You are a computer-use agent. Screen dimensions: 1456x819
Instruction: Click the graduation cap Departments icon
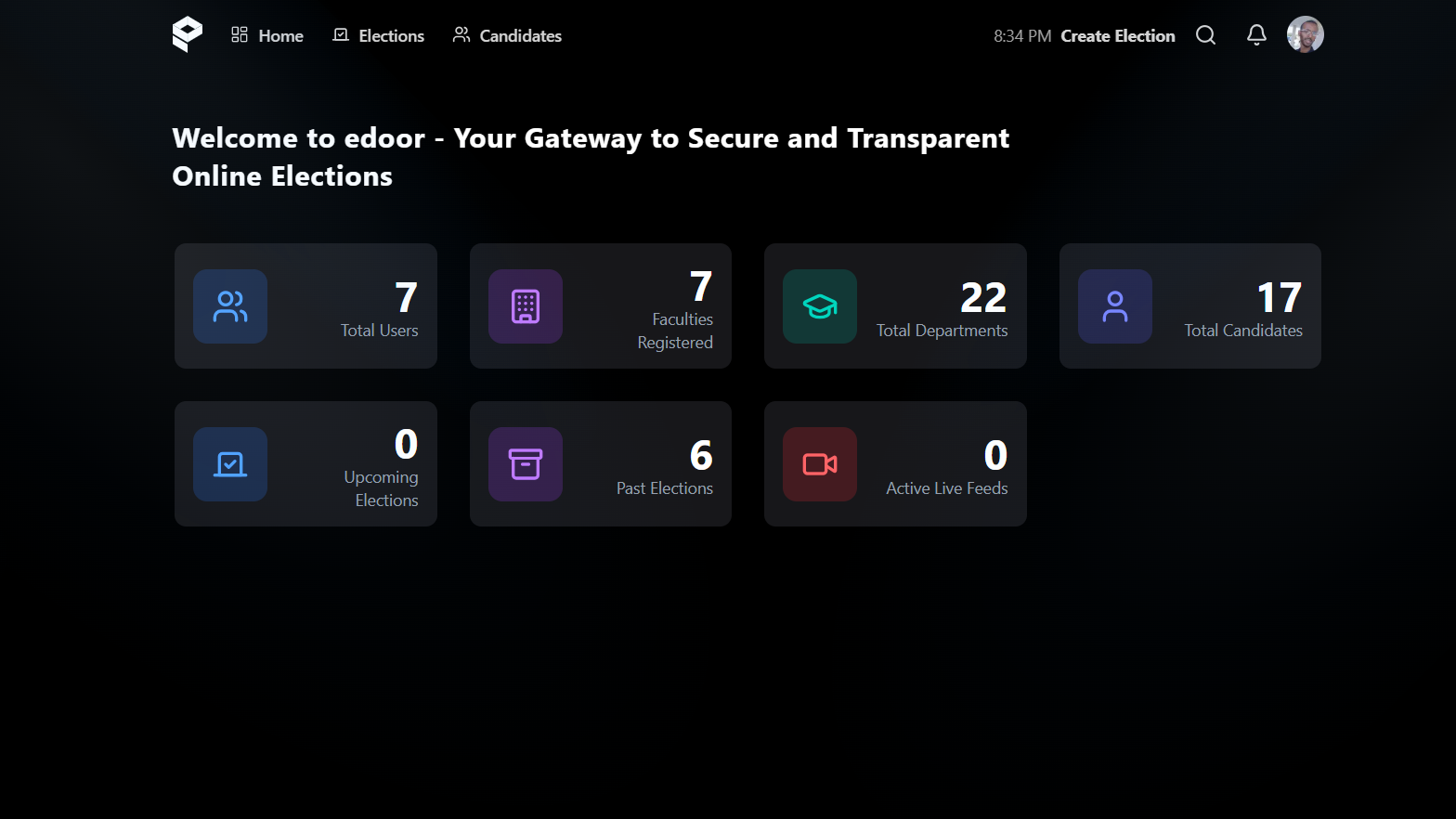[820, 306]
